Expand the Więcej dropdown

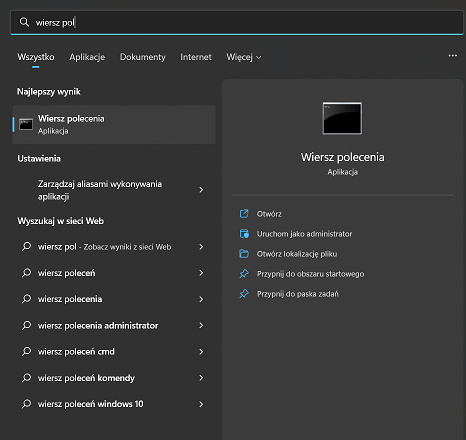[244, 57]
